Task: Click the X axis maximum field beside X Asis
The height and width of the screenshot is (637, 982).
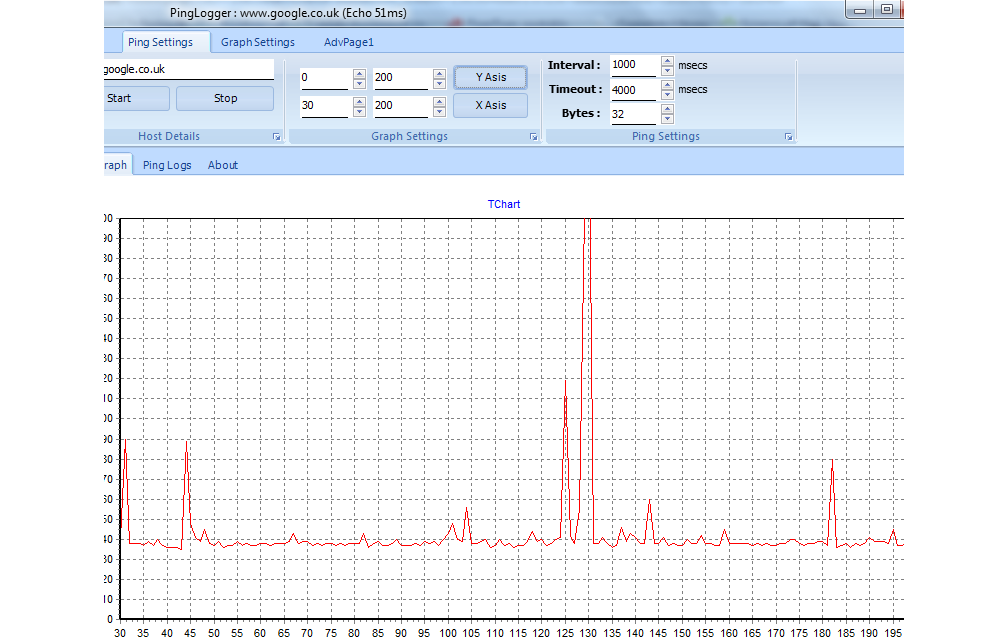Action: point(401,106)
